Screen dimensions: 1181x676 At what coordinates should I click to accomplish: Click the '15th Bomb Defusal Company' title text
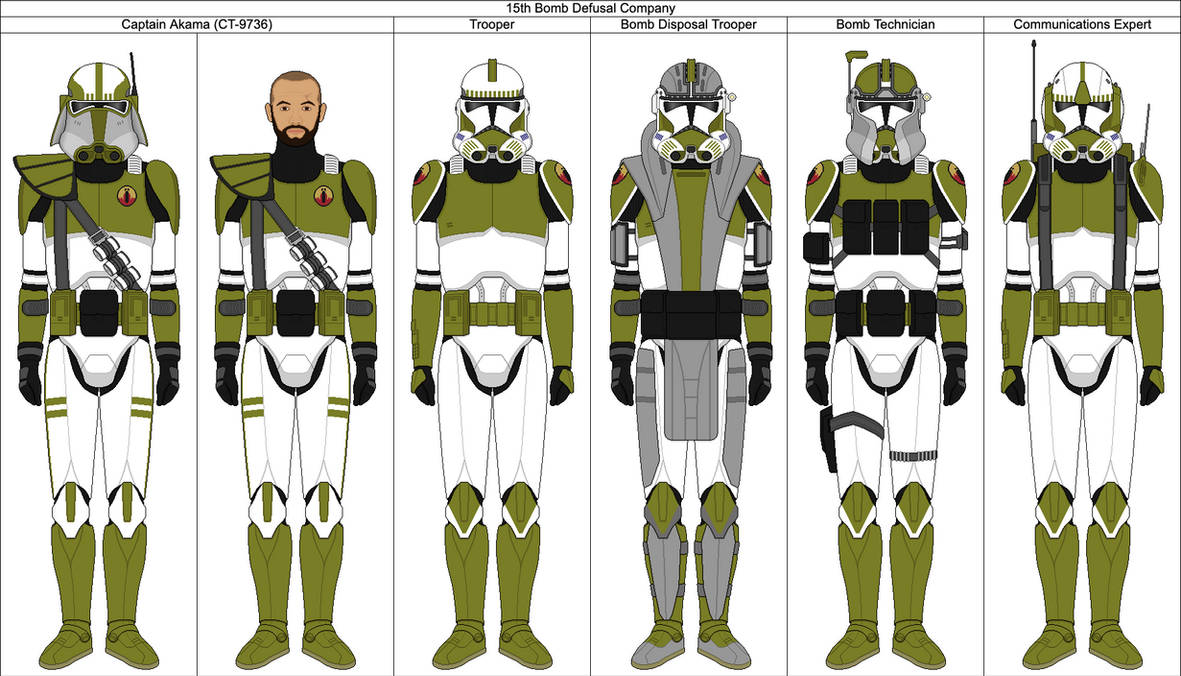pyautogui.click(x=590, y=8)
